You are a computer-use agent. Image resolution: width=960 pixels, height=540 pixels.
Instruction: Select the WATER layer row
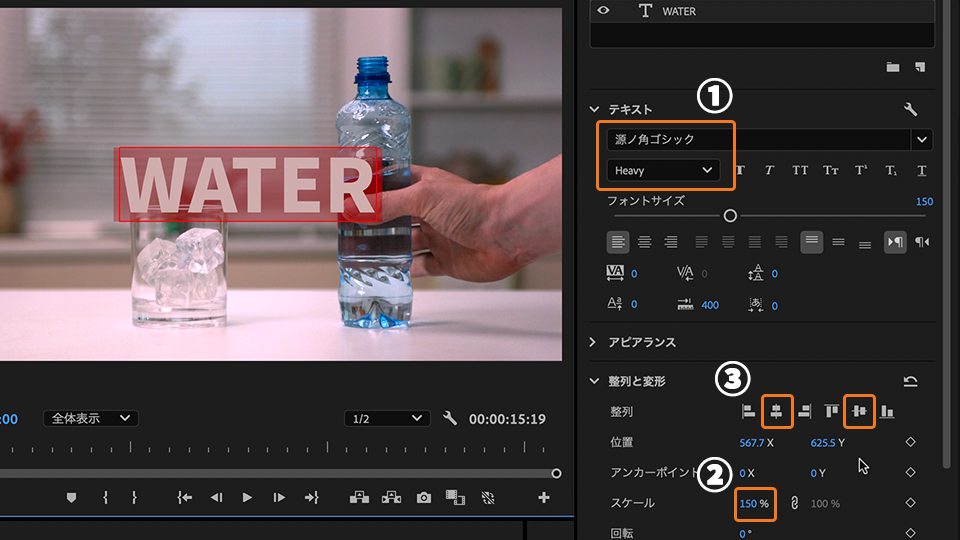click(x=762, y=11)
